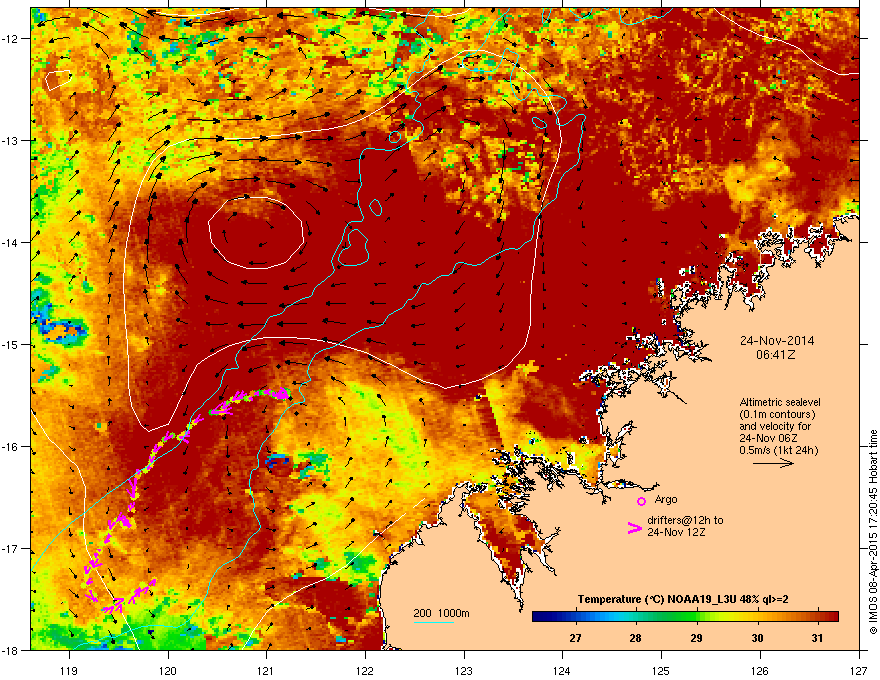This screenshot has height=680, width=880.
Task: Click the 'drifters@12h to' legend text
Action: click(x=685, y=520)
